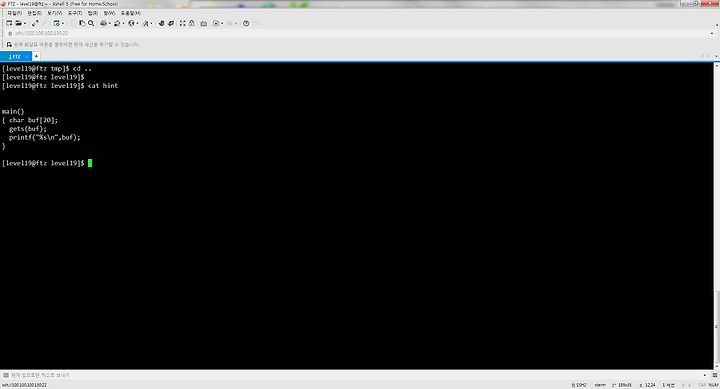The height and width of the screenshot is (389, 720).
Task: Add a new tab with plus button
Action: pyautogui.click(x=36, y=56)
